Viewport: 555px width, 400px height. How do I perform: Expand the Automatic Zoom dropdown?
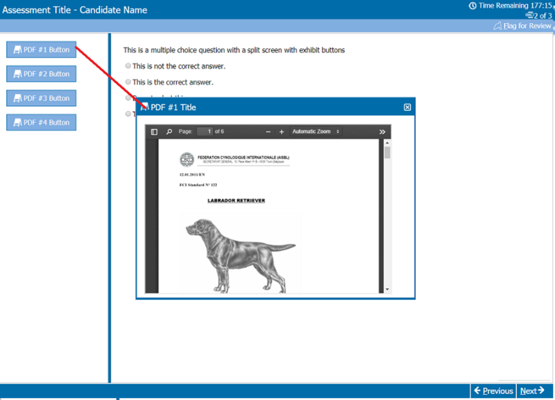tap(316, 131)
